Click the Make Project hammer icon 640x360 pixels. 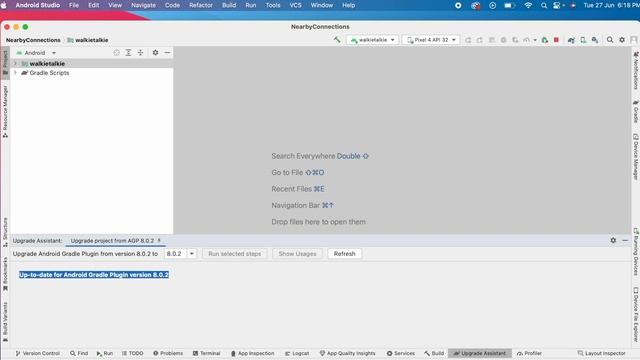click(337, 40)
